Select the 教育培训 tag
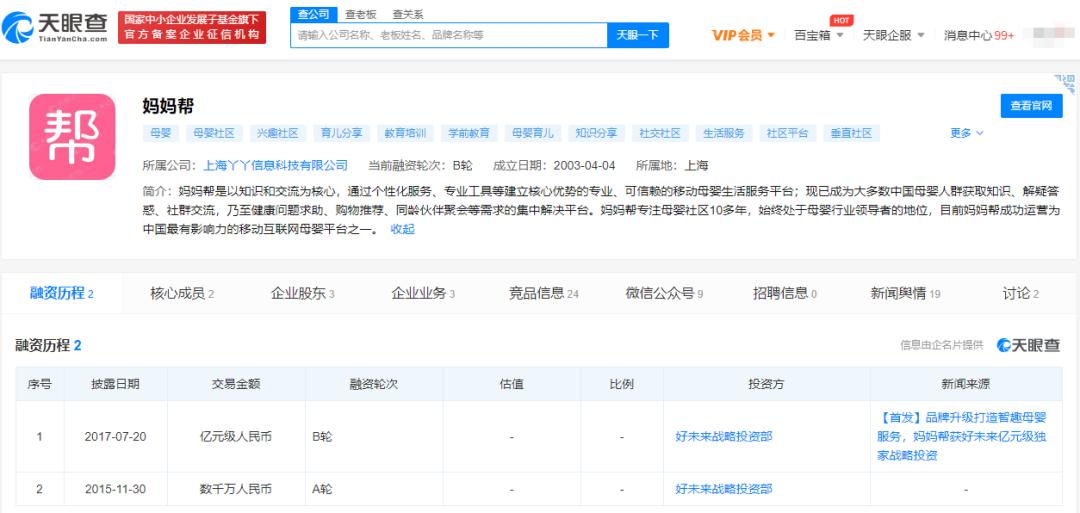Viewport: 1080px width, 513px height. [x=405, y=133]
